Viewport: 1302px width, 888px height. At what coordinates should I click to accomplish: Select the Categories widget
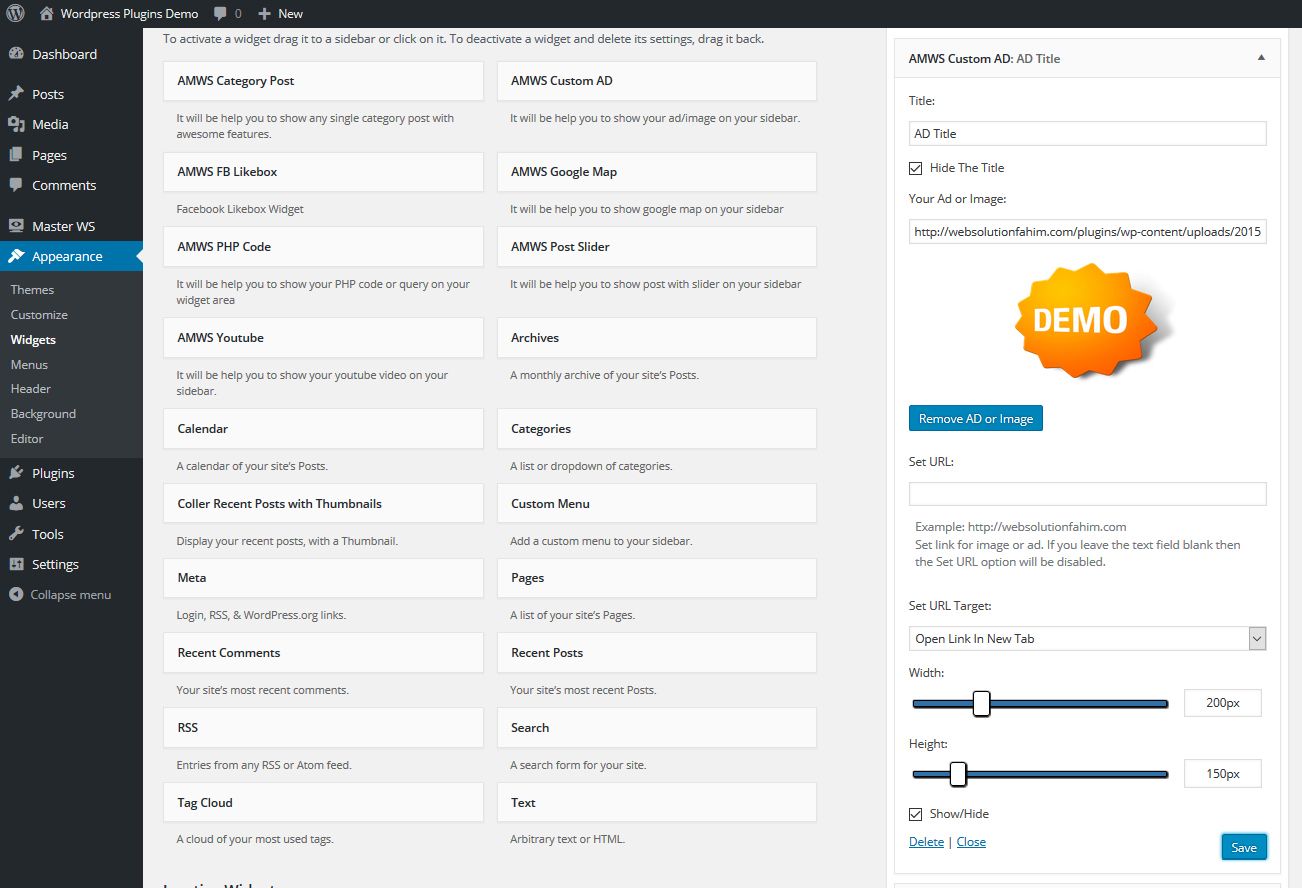click(x=657, y=429)
